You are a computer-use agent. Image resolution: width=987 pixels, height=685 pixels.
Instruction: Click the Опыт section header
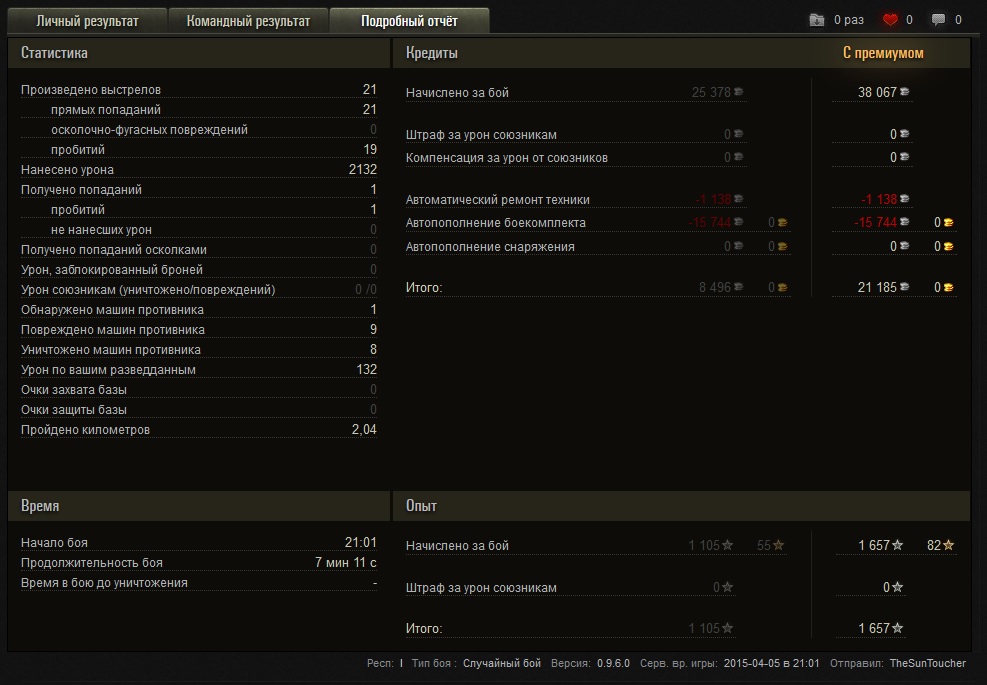point(421,506)
